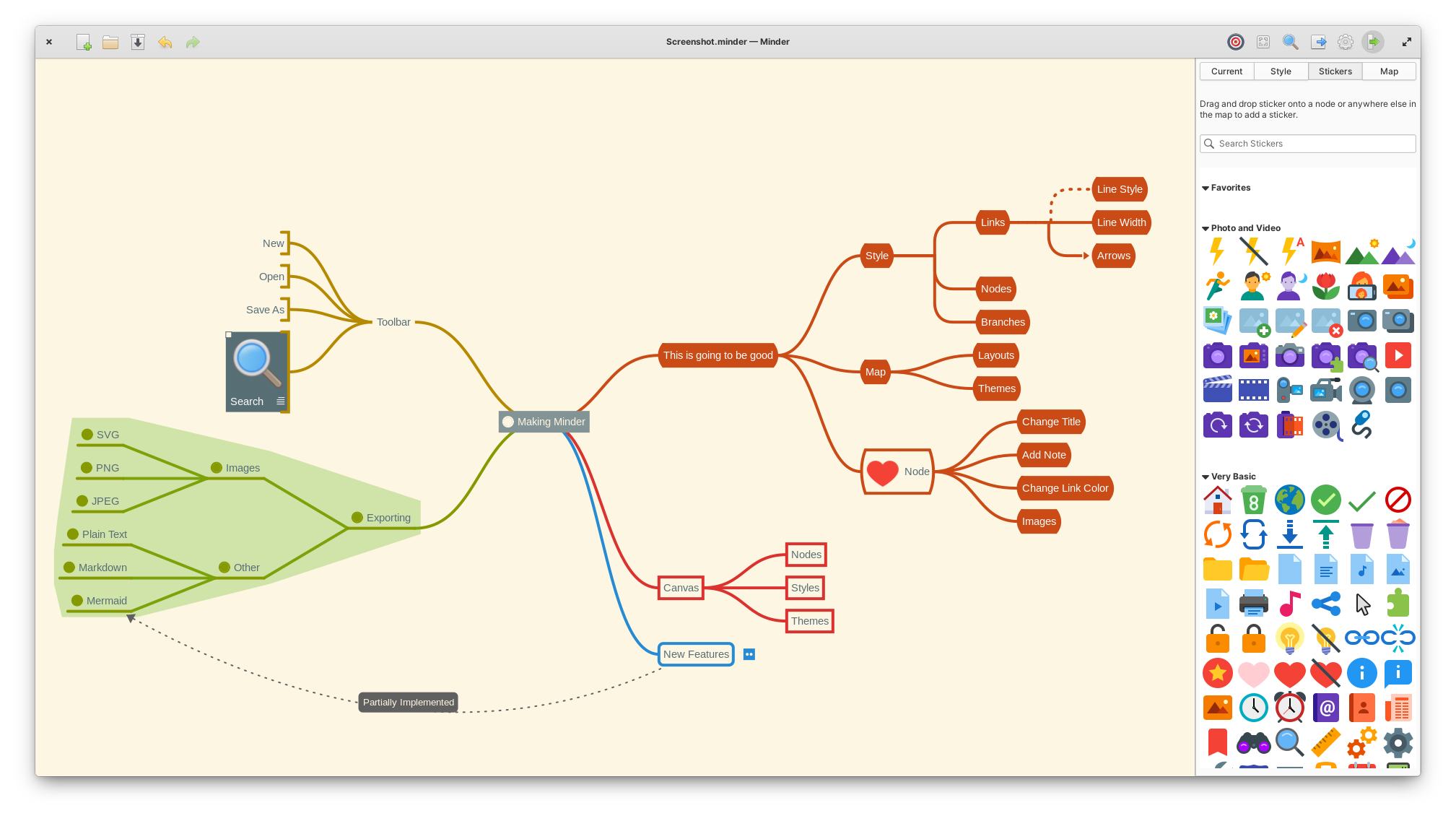Open a file with the folder icon
The width and height of the screenshot is (1456, 821).
pos(110,43)
